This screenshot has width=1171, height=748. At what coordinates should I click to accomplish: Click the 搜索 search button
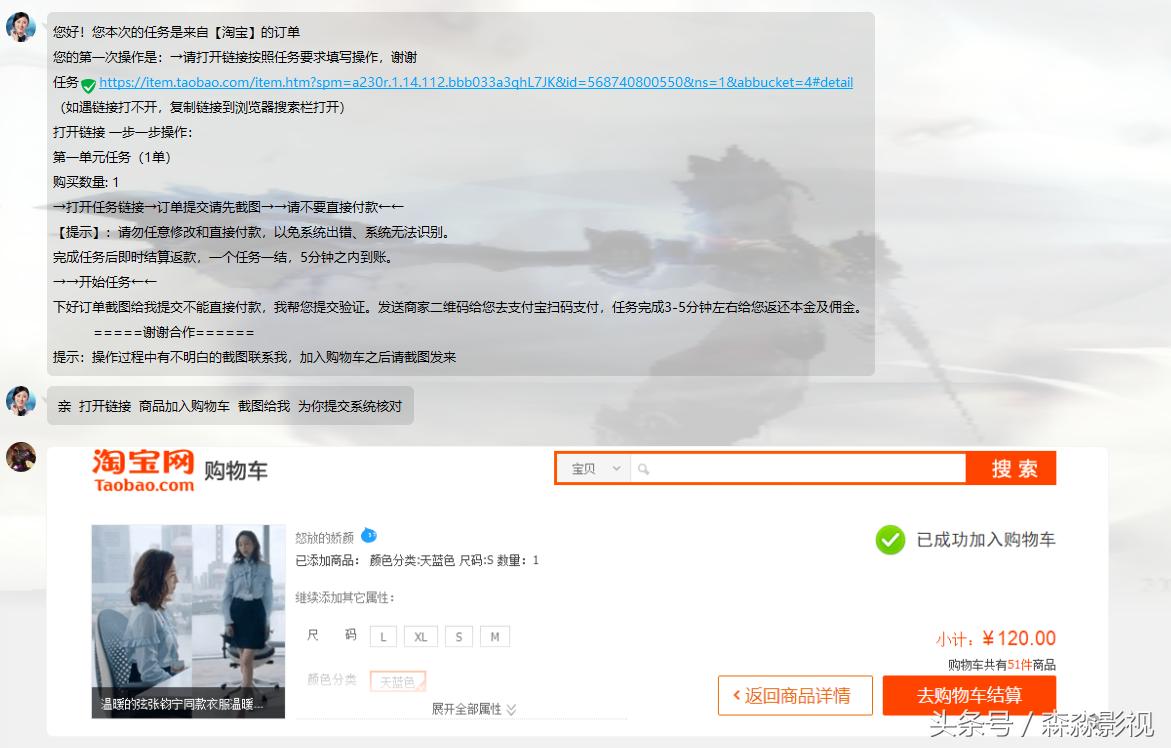pyautogui.click(x=1010, y=467)
